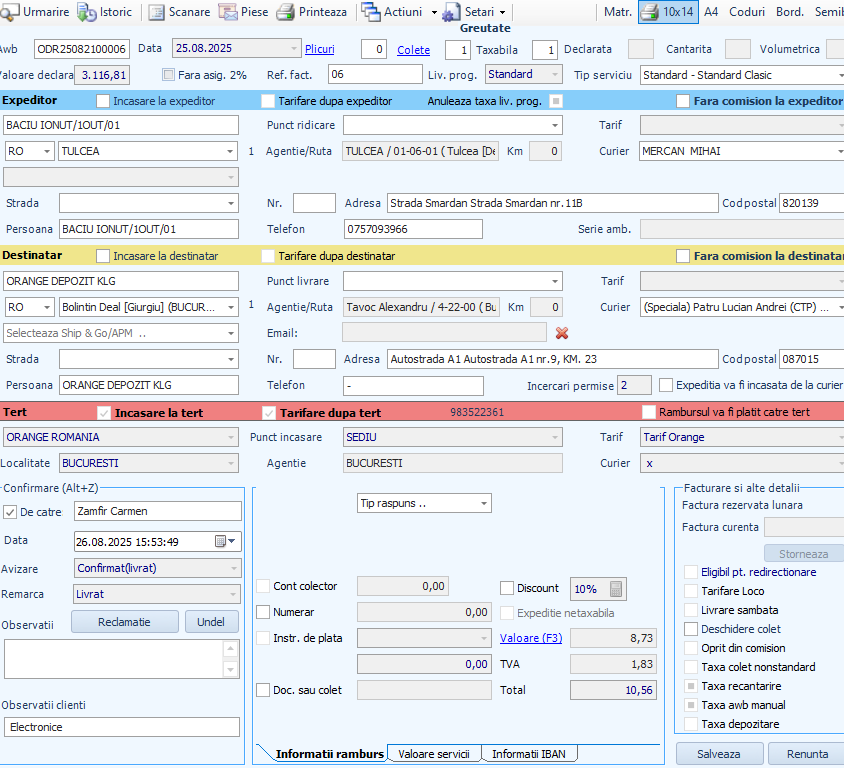Click the Piese toolbar icon

[227, 12]
